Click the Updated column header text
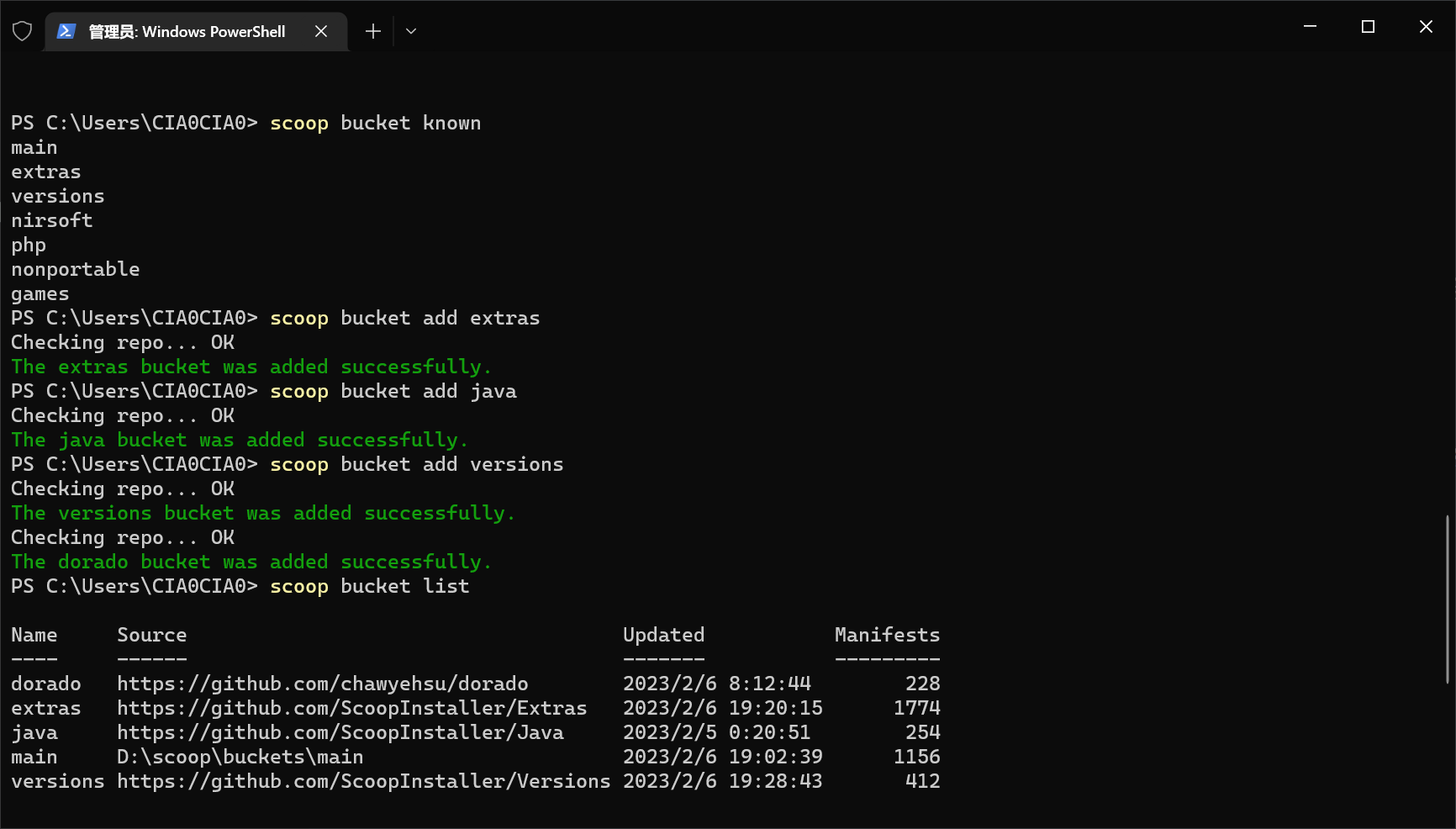1456x829 pixels. (x=663, y=635)
